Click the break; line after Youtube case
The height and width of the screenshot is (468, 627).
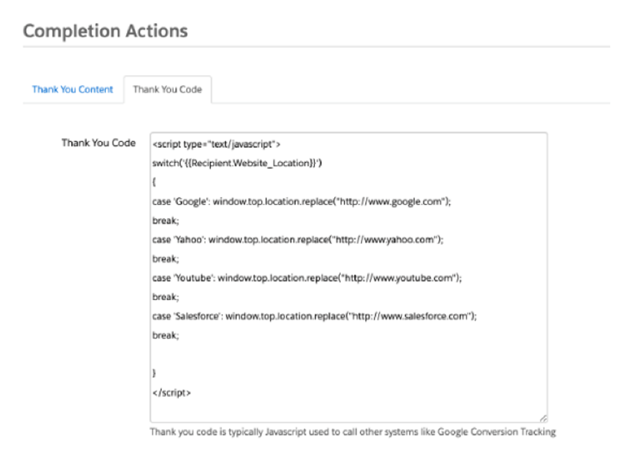166,297
